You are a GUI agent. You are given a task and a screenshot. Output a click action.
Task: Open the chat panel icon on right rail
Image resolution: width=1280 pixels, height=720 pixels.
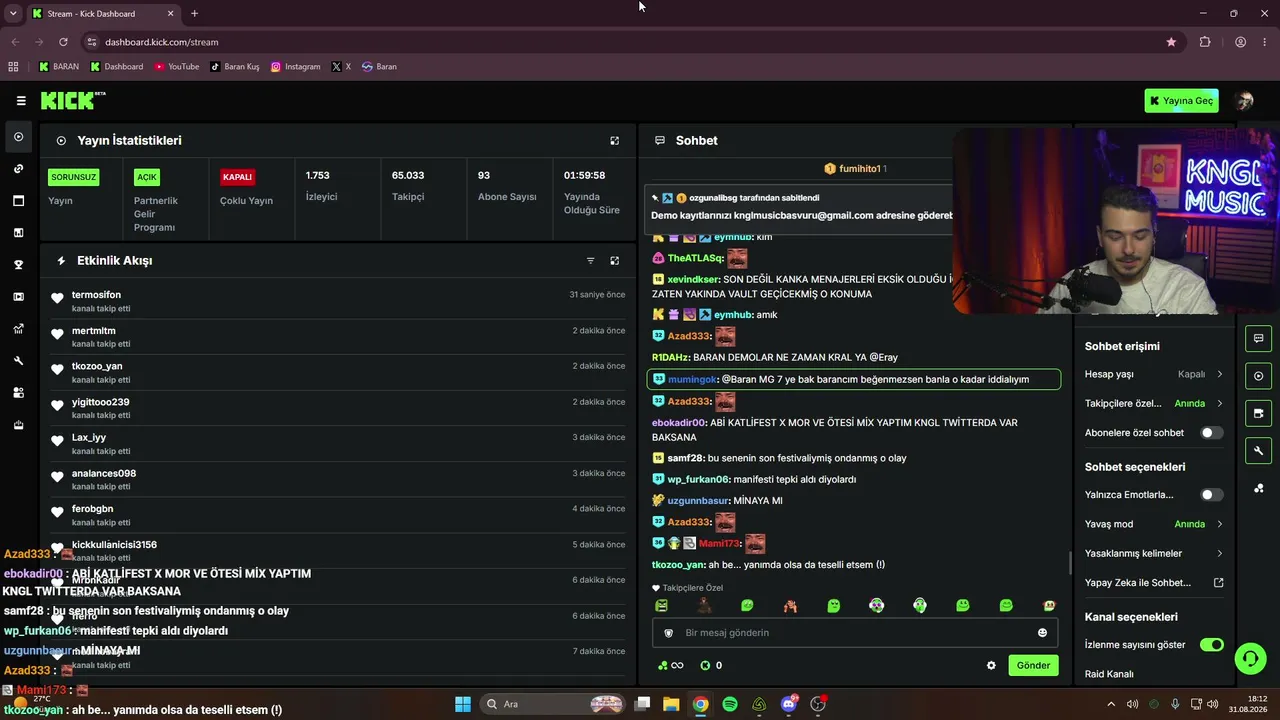(x=1258, y=338)
